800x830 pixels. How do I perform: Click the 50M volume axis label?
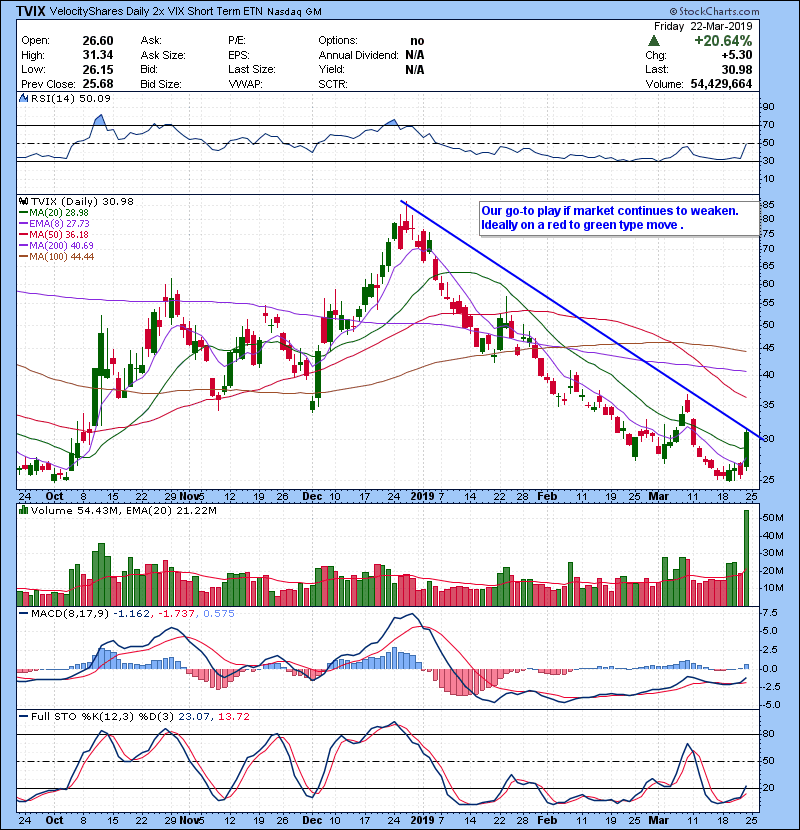point(772,518)
